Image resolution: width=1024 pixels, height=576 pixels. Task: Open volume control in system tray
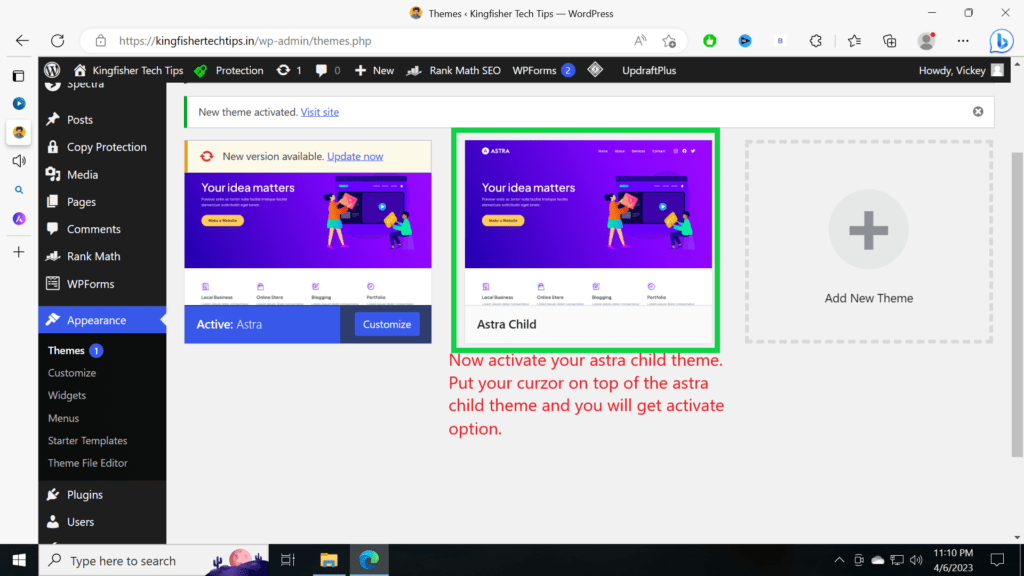(916, 560)
